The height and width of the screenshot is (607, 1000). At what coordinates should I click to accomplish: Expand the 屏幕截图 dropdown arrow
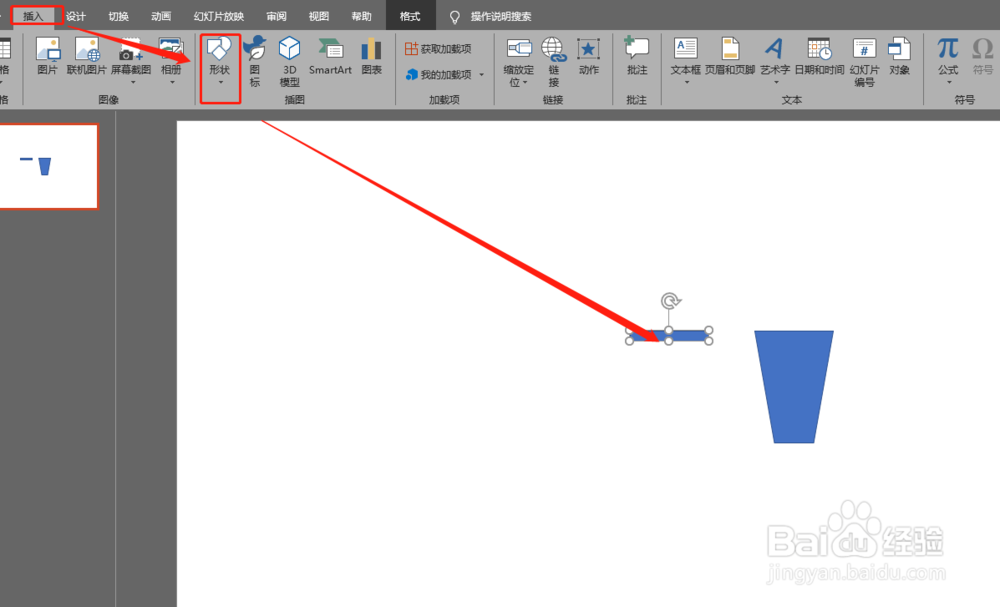point(133,82)
